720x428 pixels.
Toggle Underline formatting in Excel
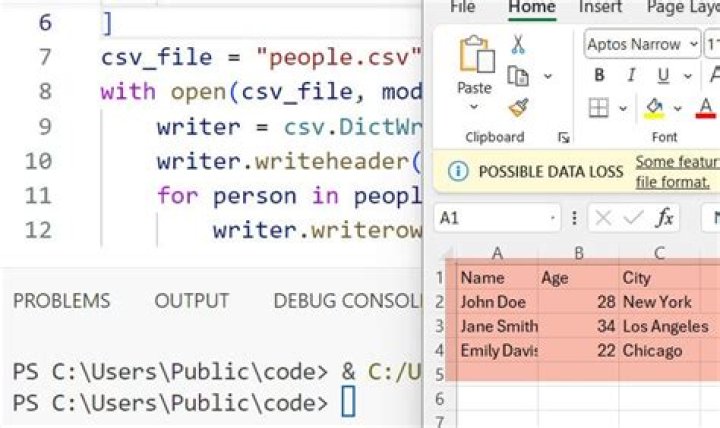(663, 75)
